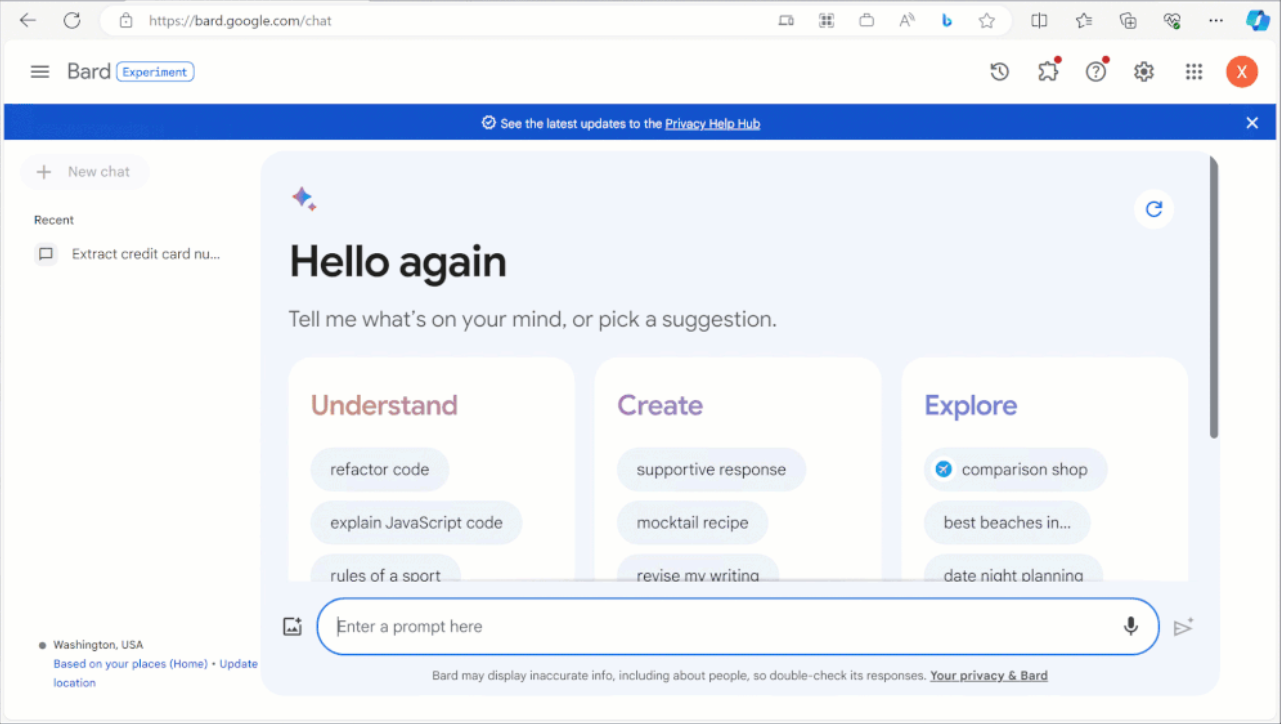Go back with the browser back arrow
1281x724 pixels.
coord(28,20)
